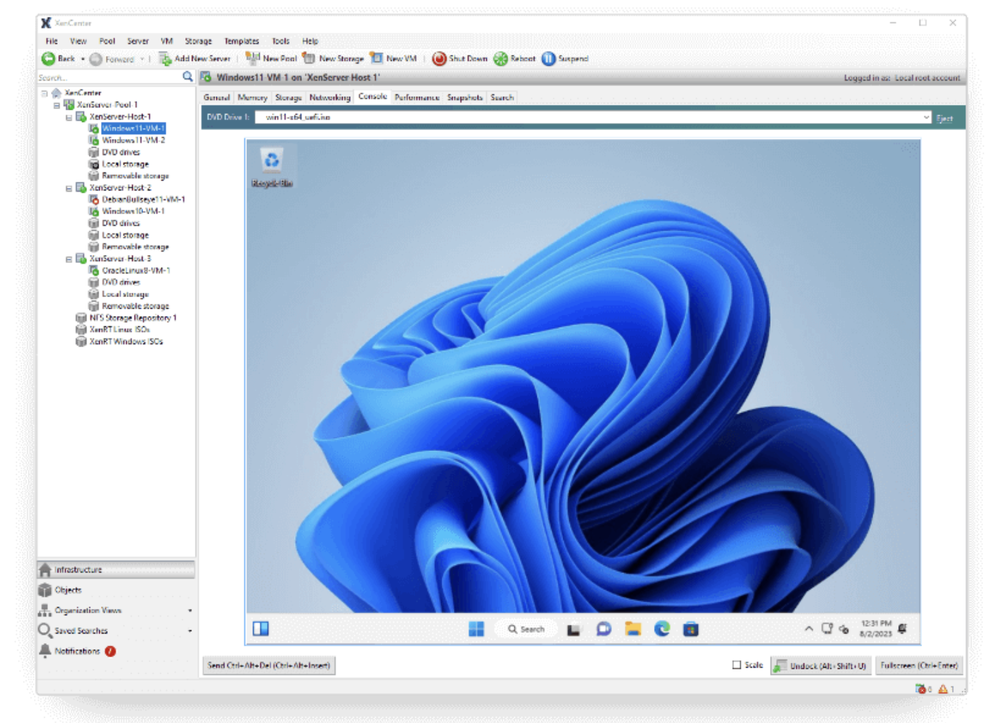Open the Tools menu
Screen dimensions: 1000x723
pos(281,41)
